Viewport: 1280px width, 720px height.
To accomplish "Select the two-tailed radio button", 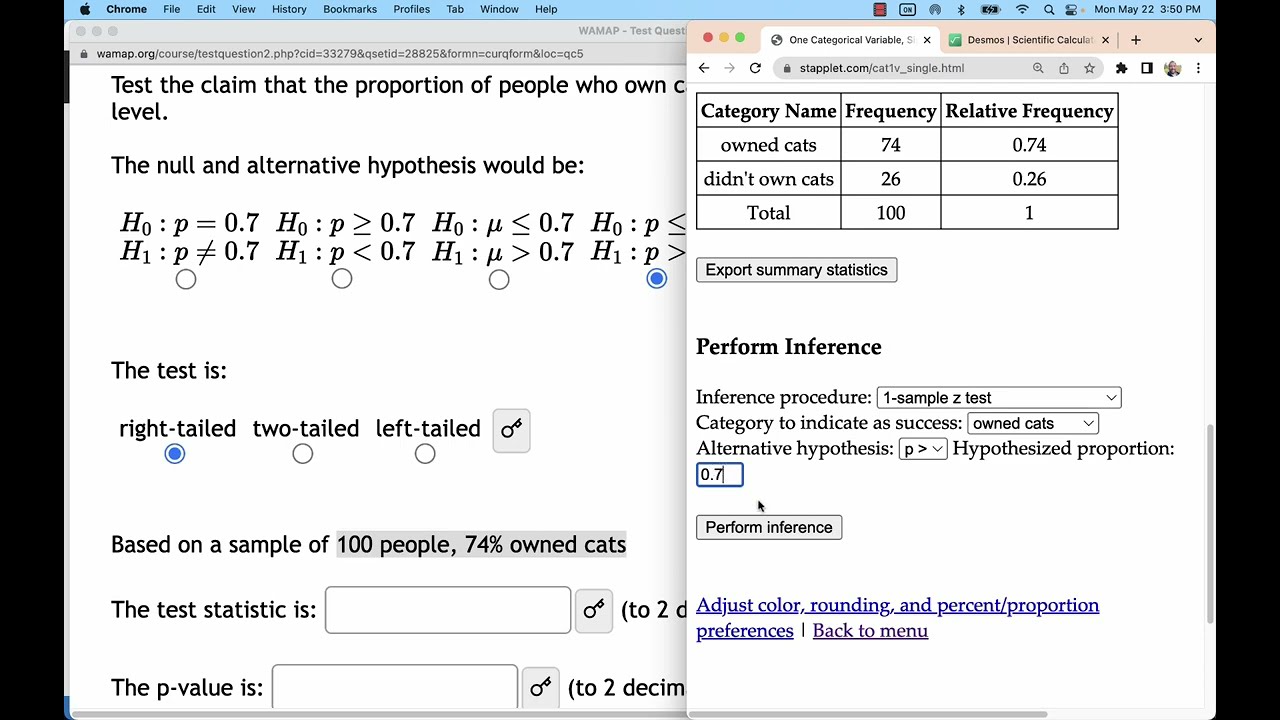I will 303,455.
